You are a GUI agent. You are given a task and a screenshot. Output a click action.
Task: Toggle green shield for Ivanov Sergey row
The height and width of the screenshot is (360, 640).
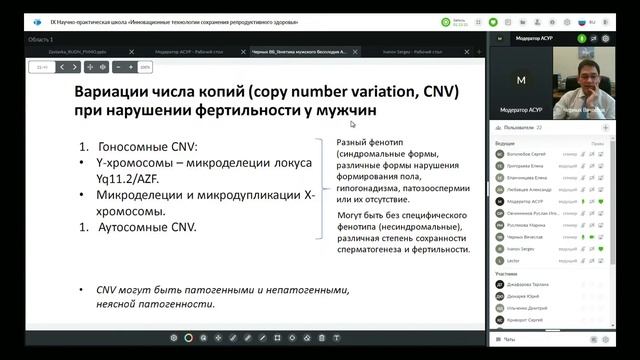[601, 249]
